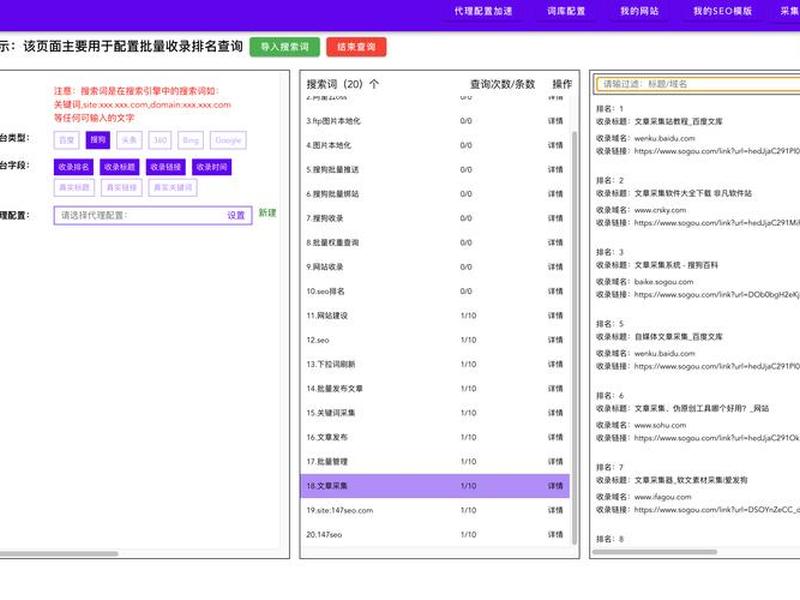Click rank 5 title 自媒体文章采集_百度文库
This screenshot has width=800, height=600.
(x=678, y=337)
